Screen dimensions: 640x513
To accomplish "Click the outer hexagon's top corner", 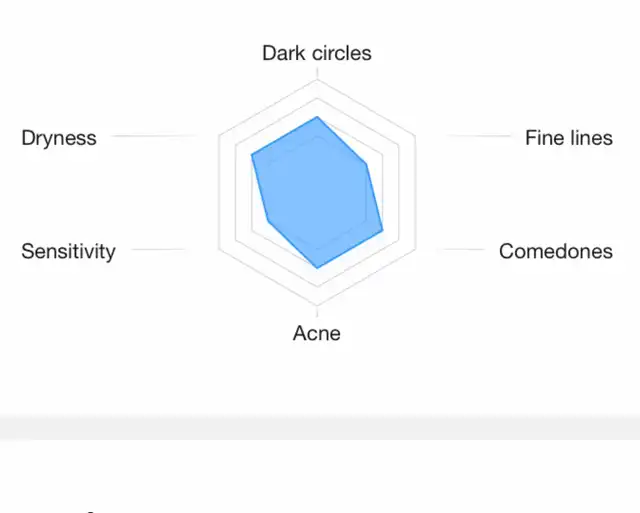I will click(x=317, y=80).
